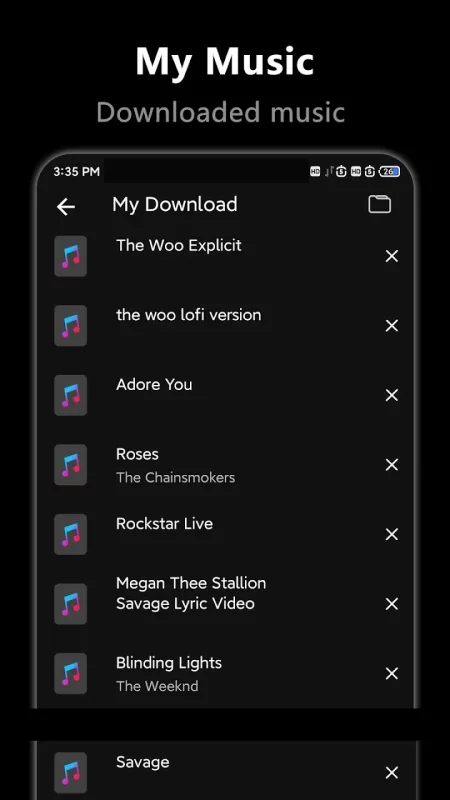Play the song titled Rockstar Live
Viewport: 450px width, 800px height.
[x=164, y=523]
